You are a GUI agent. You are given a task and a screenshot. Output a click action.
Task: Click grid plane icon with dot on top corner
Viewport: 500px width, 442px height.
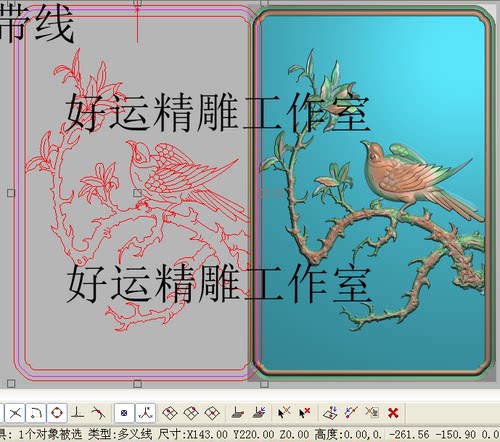(x=191, y=413)
